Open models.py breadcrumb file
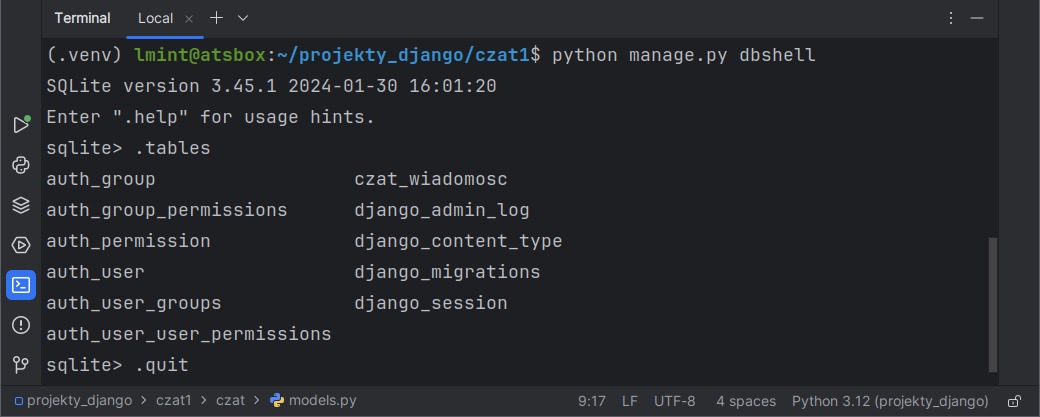 (x=323, y=401)
